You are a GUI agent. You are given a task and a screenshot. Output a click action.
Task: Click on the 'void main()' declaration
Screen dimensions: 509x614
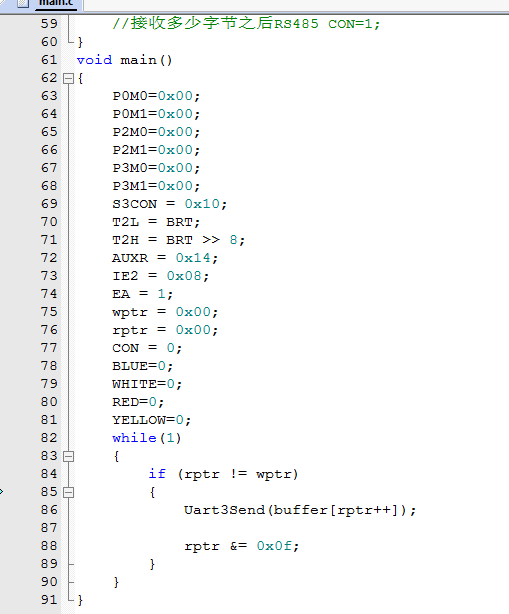125,60
